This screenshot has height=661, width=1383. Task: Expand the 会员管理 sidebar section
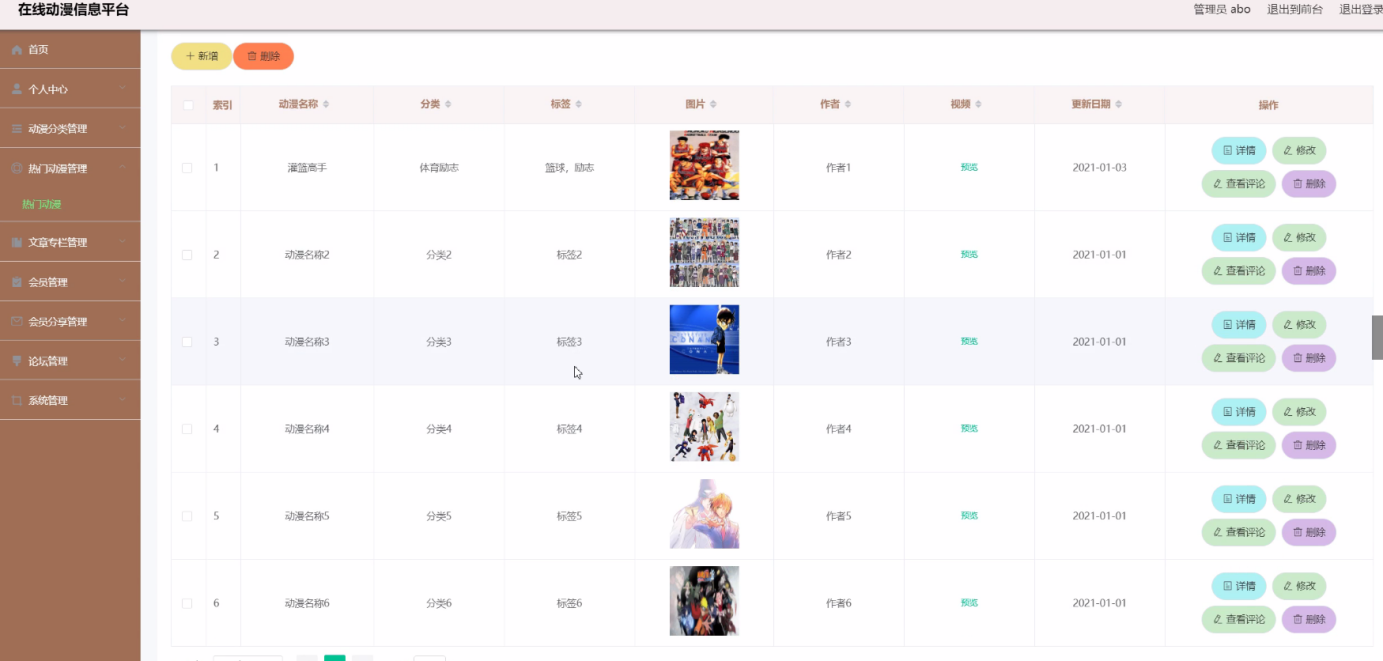pos(70,282)
